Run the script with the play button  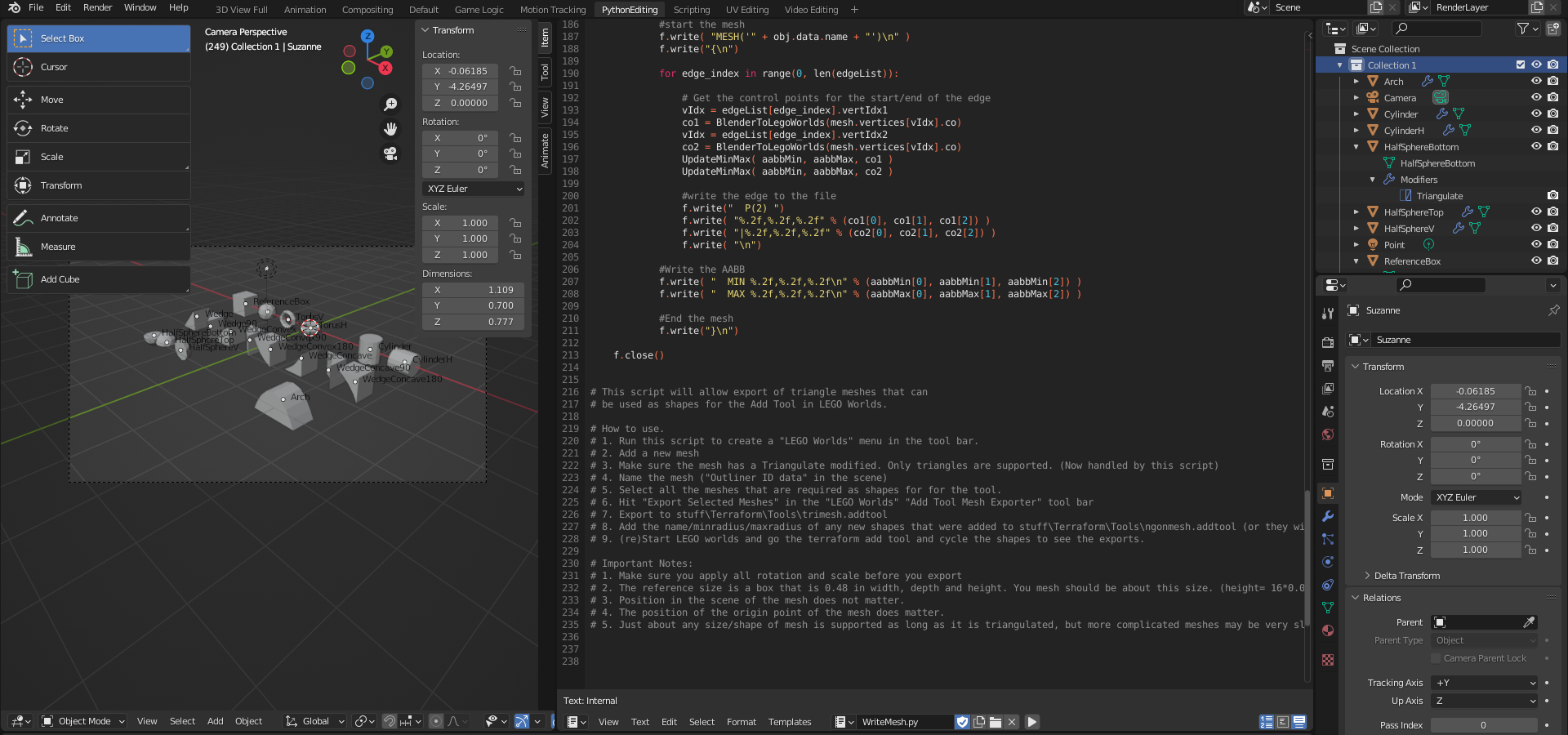[x=1032, y=722]
